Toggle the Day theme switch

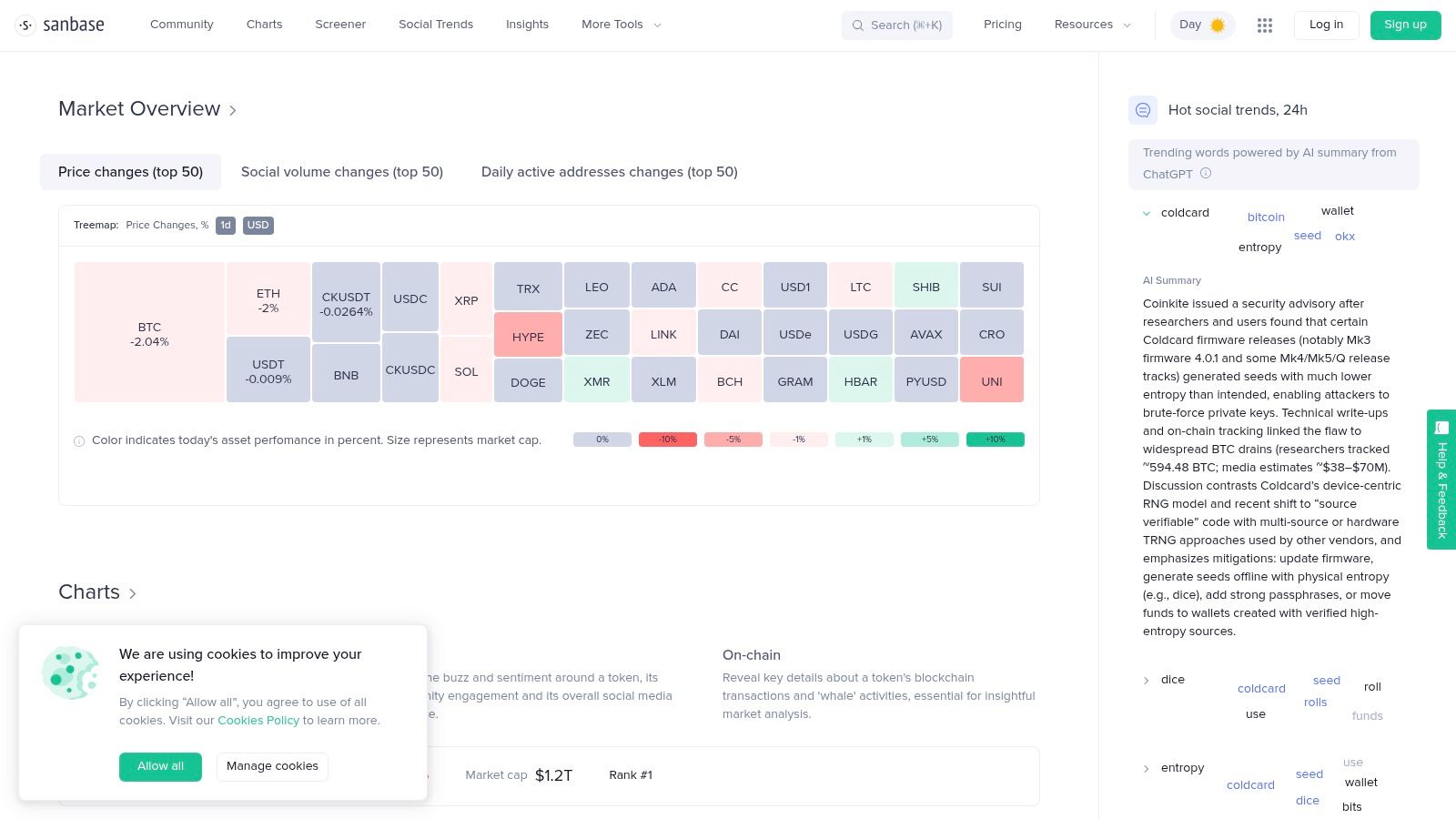pos(1202,25)
